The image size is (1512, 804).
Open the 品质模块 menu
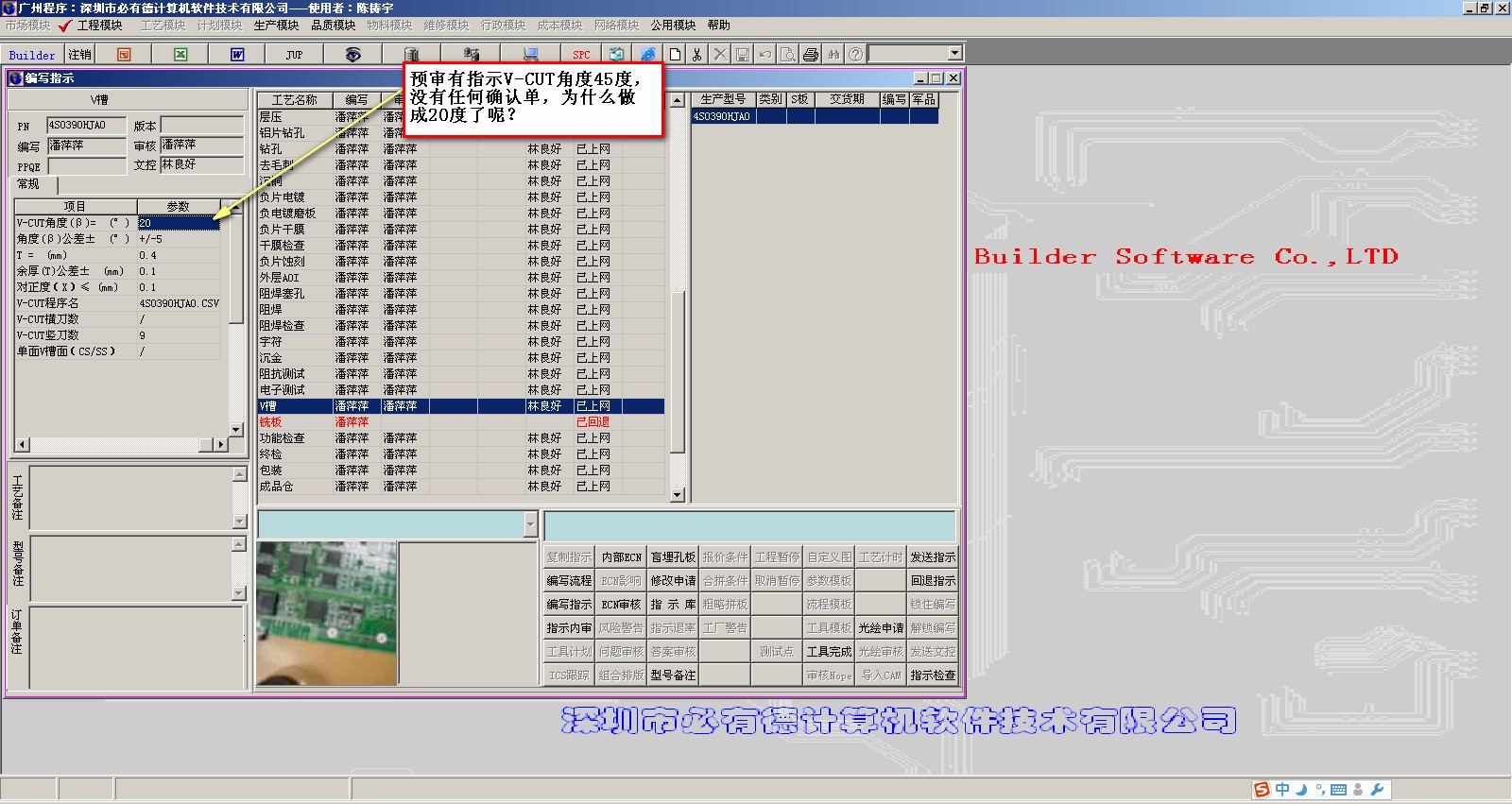334,26
